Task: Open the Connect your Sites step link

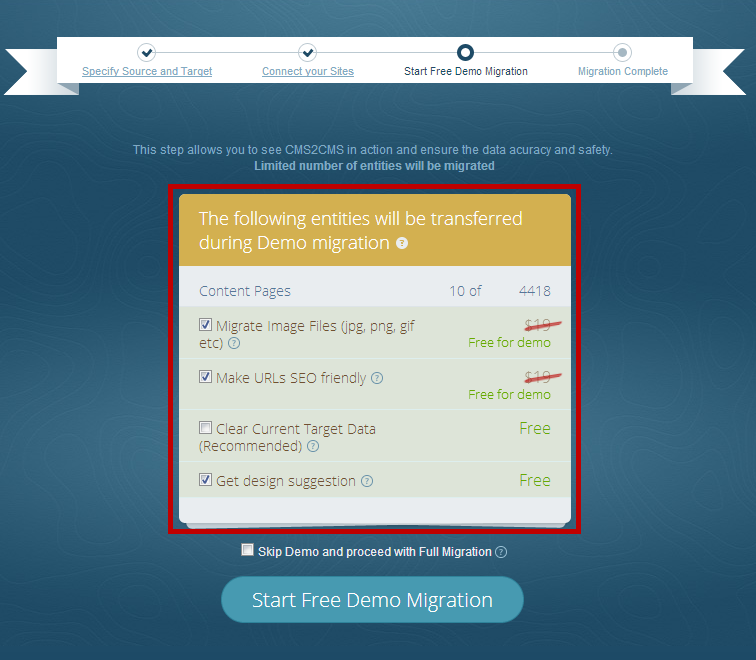Action: click(308, 71)
